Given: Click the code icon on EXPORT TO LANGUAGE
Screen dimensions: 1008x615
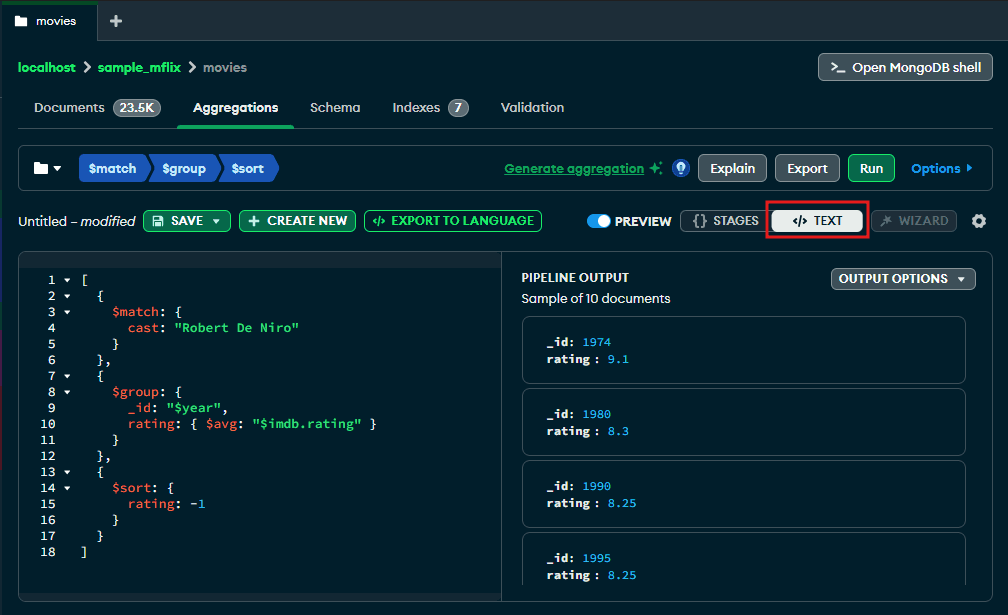Looking at the screenshot, I should (379, 220).
